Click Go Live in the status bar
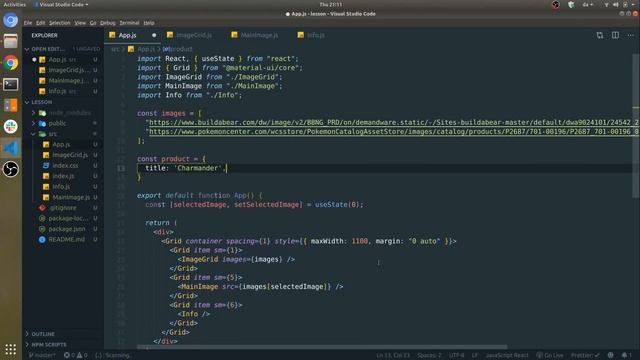 550,355
